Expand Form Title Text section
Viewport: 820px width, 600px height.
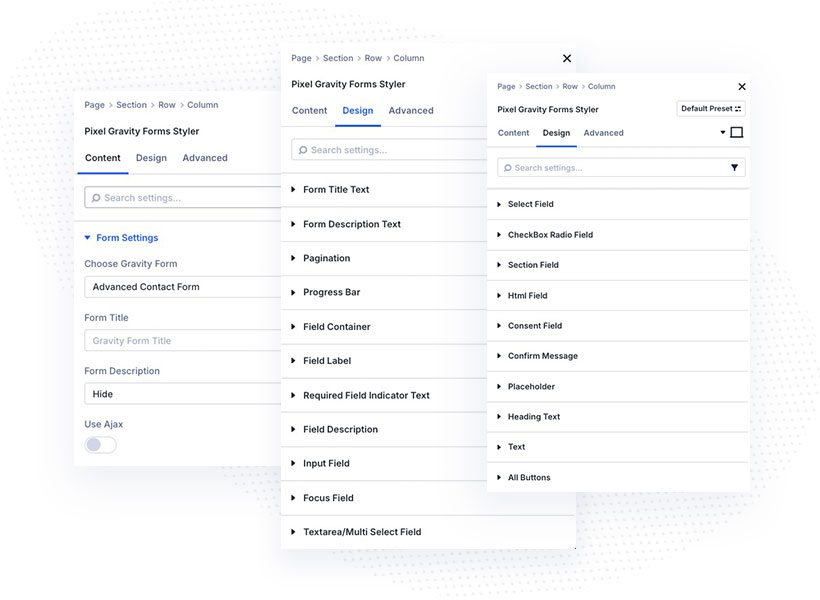click(x=384, y=190)
